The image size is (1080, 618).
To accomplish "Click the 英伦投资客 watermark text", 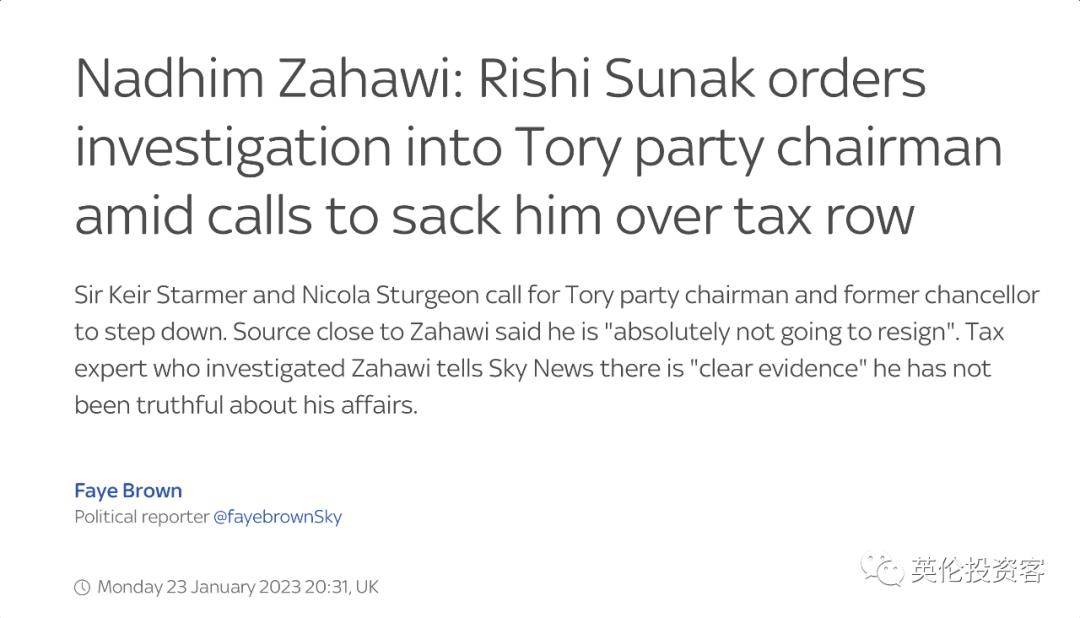I will tap(977, 570).
